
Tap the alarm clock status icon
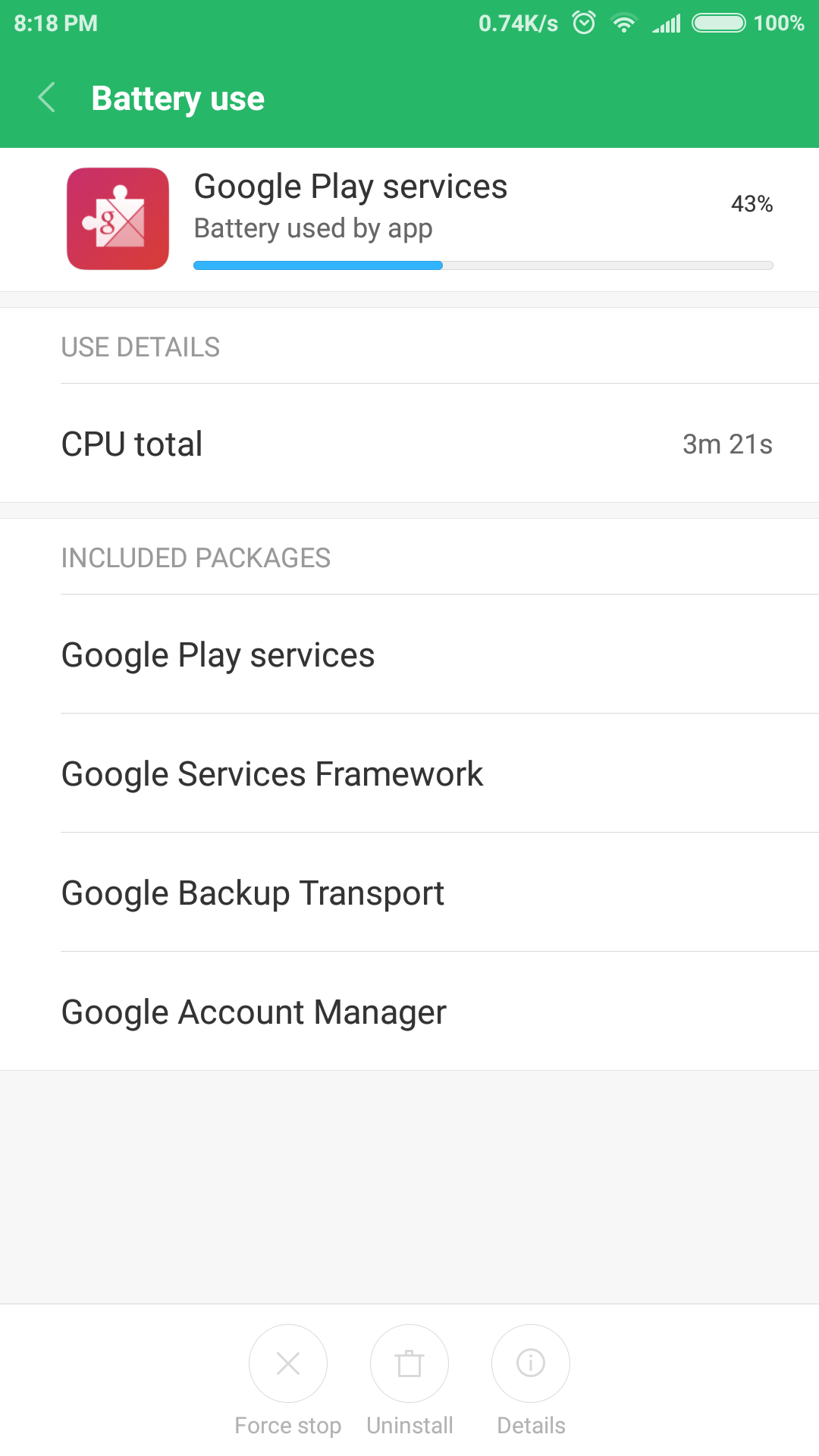tap(584, 23)
